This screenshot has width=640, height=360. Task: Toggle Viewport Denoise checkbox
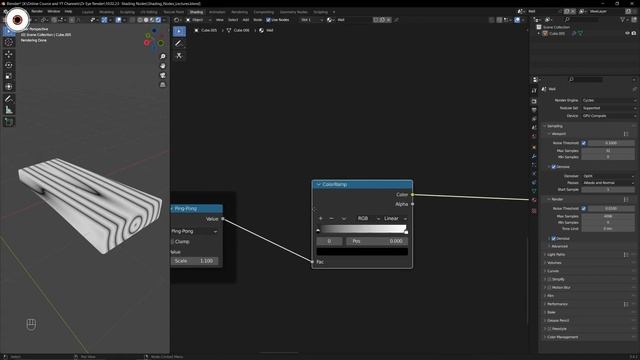pos(554,167)
